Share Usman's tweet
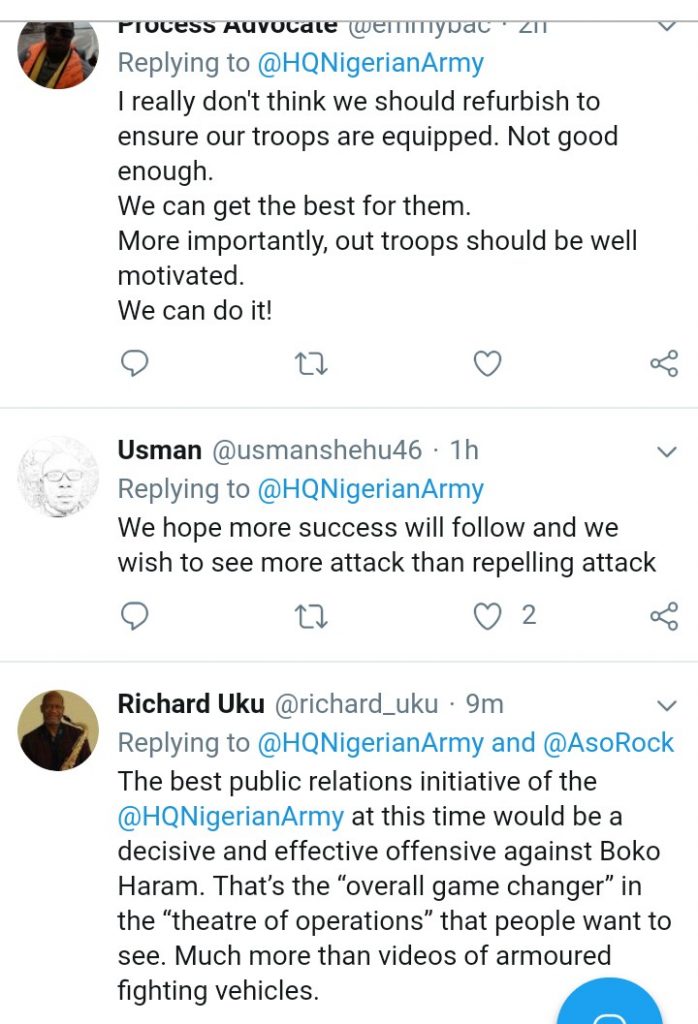The image size is (698, 1024). pos(664,617)
